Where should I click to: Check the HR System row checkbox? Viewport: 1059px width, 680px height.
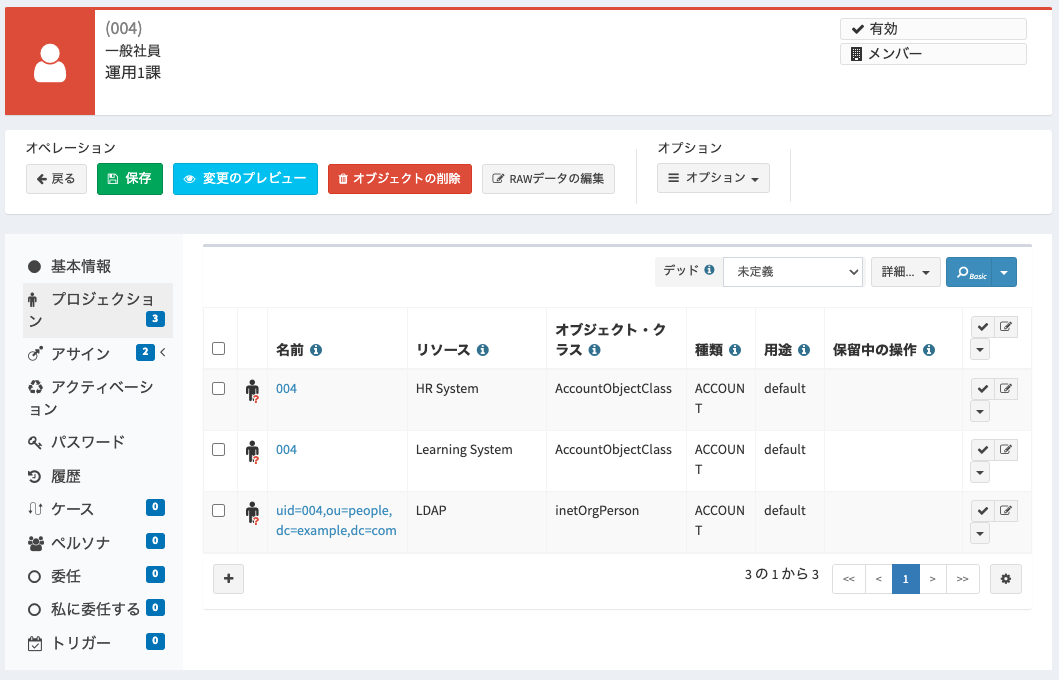click(x=218, y=388)
